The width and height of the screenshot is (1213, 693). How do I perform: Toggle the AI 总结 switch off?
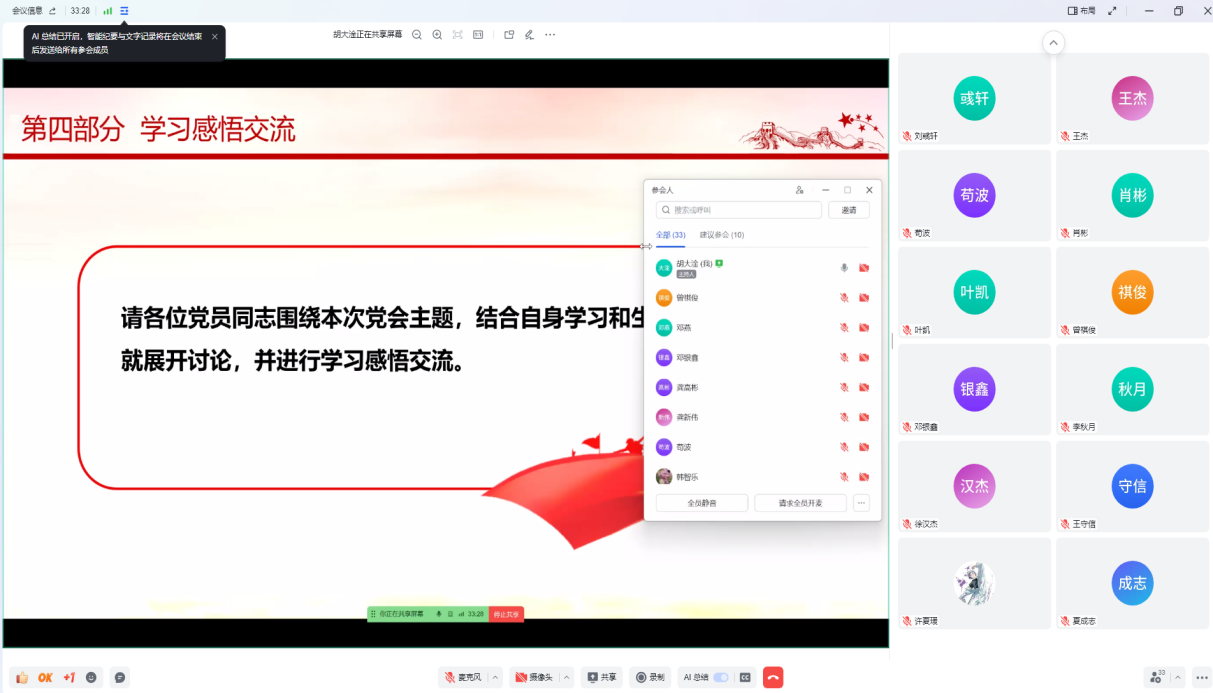coord(719,677)
